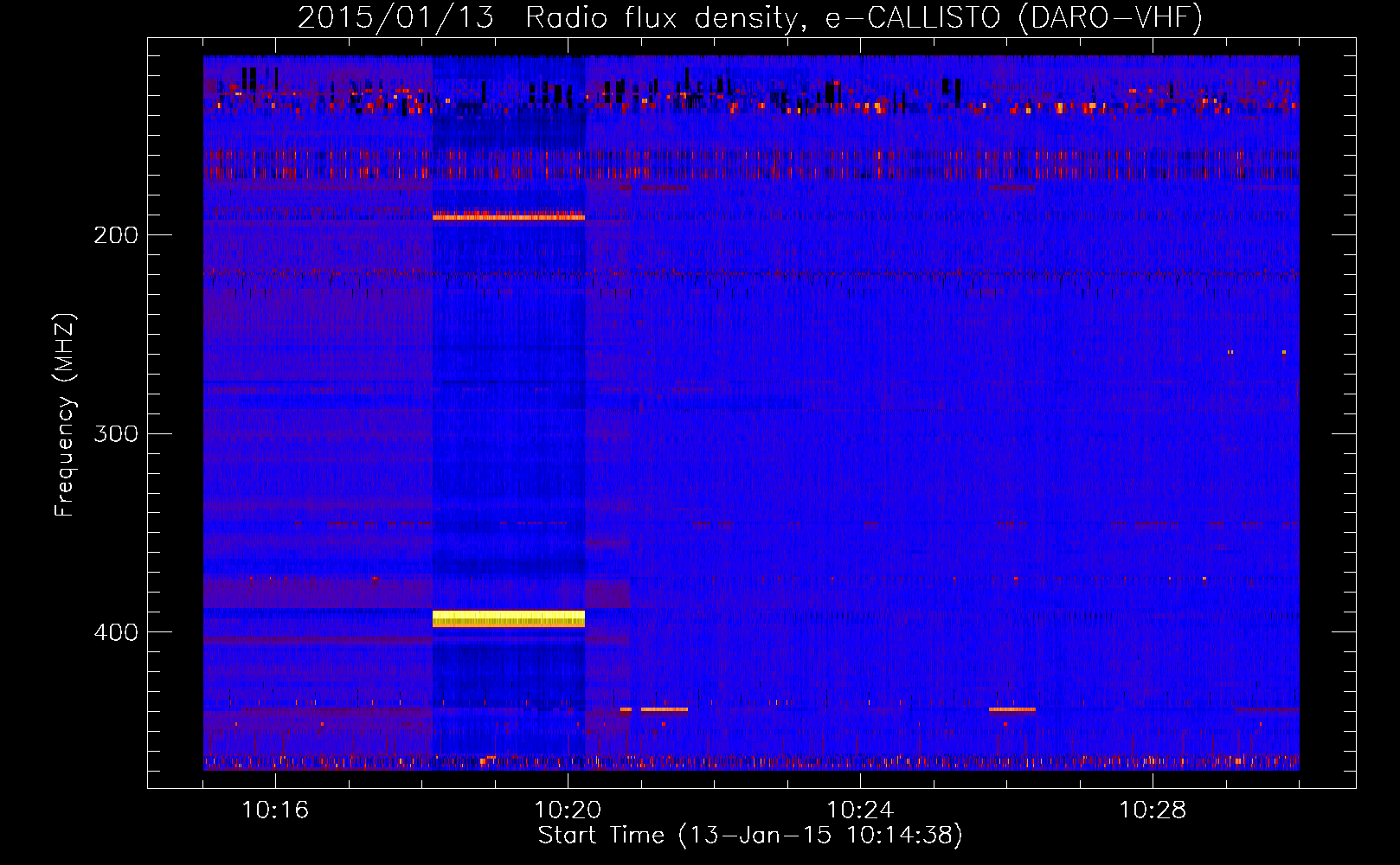The width and height of the screenshot is (1400, 865).
Task: Click the 10:24 time tick label
Action: 860,811
